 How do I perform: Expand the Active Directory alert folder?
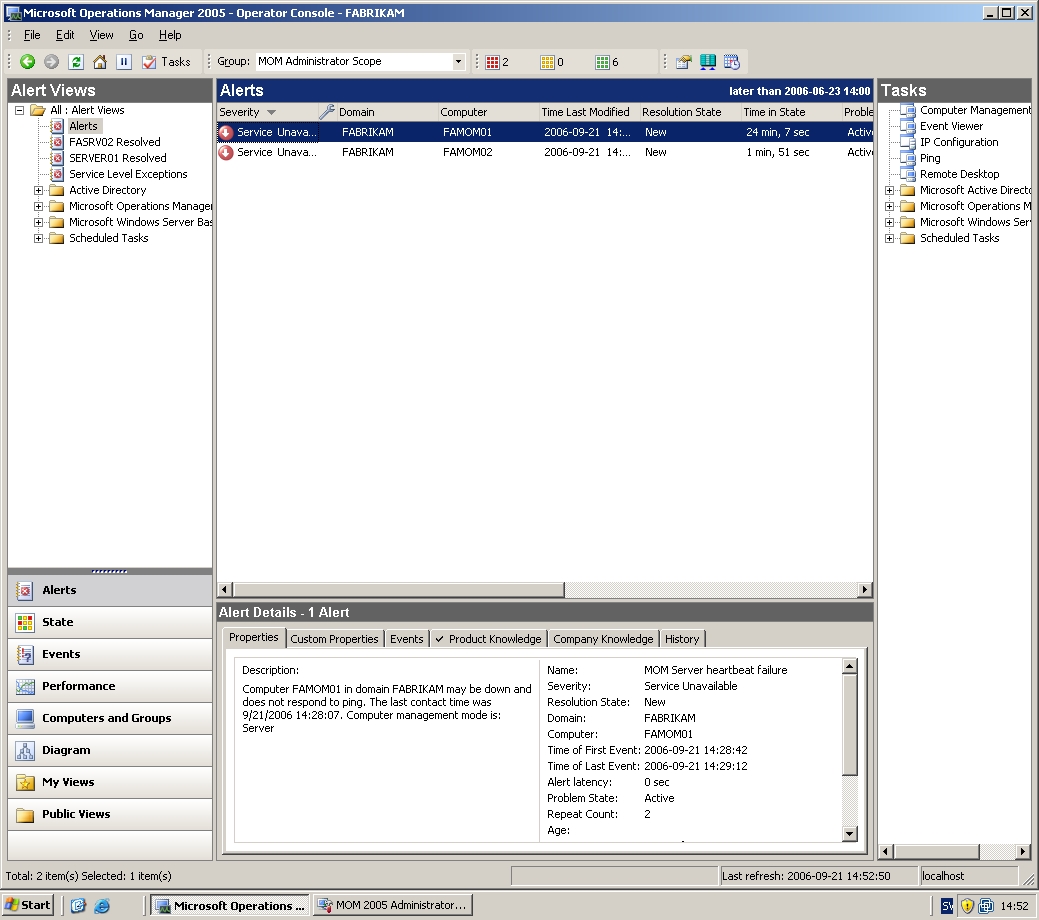point(39,190)
